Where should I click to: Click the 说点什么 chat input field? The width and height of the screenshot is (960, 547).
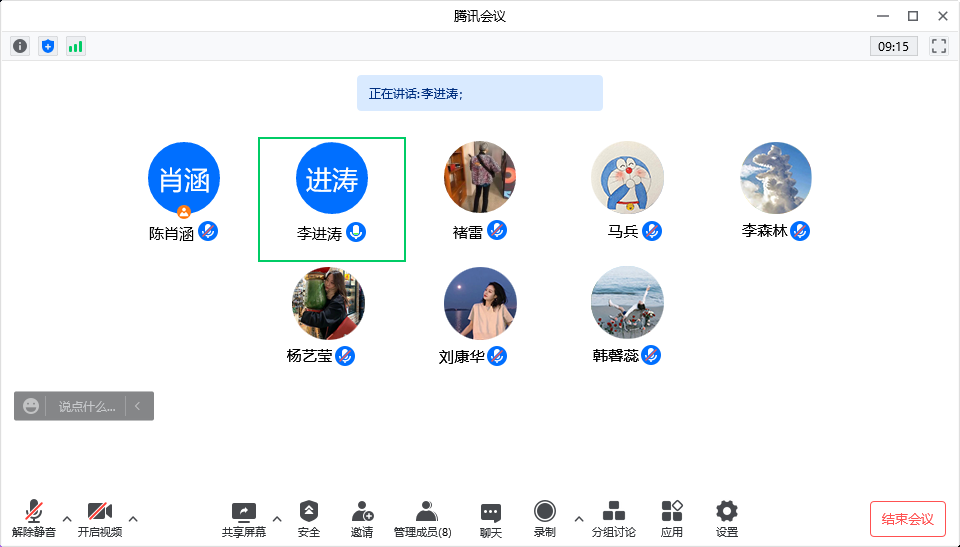pyautogui.click(x=86, y=406)
